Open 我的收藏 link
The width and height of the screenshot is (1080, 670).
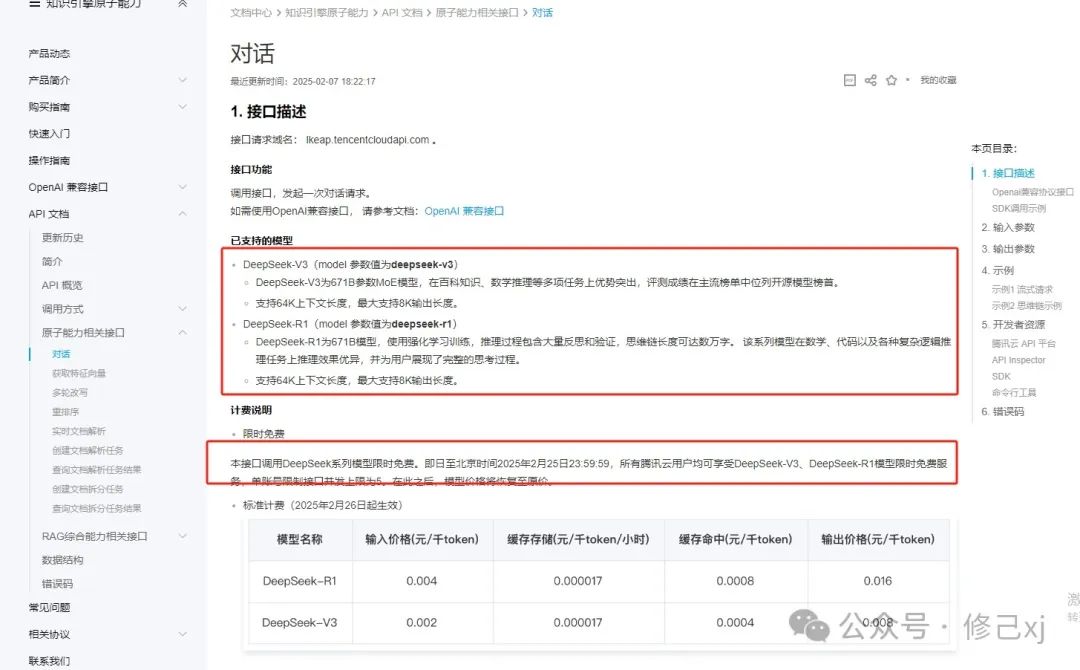(938, 81)
